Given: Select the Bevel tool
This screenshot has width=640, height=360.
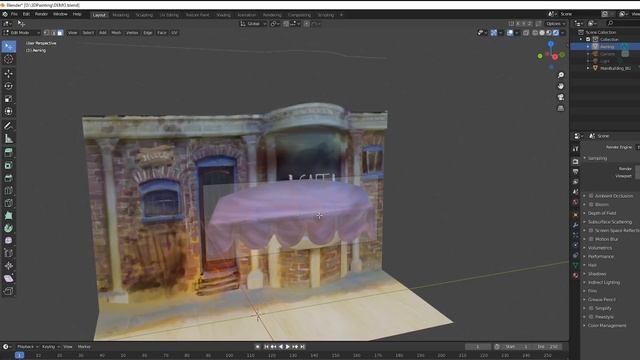Looking at the screenshot, I should [9, 178].
